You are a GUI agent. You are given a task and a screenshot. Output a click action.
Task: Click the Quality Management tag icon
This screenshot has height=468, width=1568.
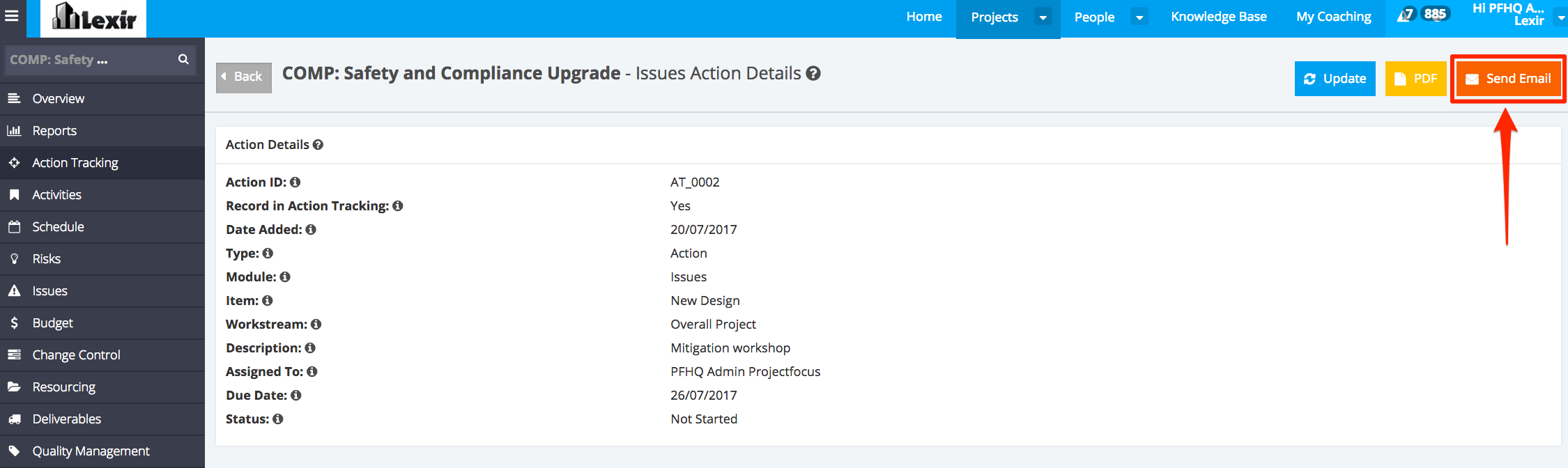coord(14,451)
